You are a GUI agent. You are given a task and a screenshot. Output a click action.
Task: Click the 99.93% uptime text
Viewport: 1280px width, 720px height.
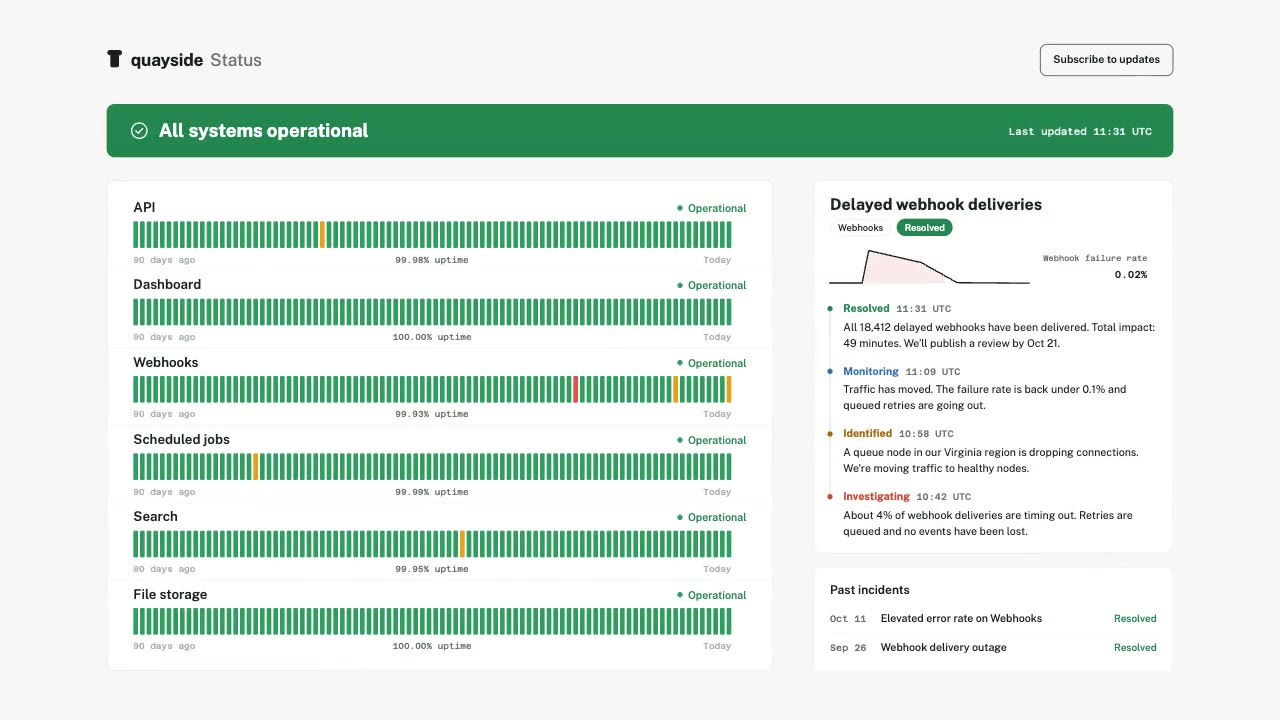point(432,414)
